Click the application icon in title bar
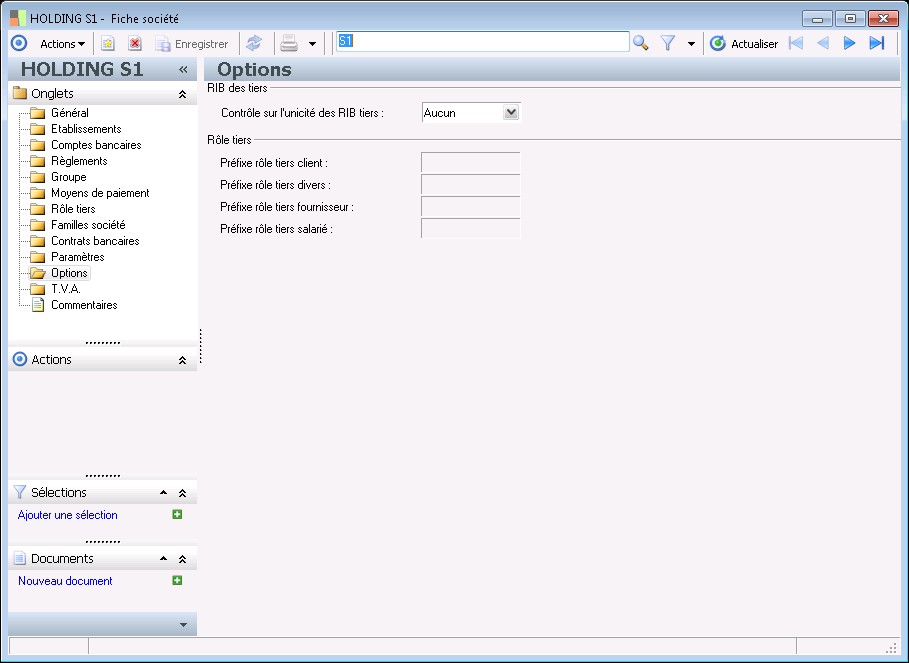 (17, 18)
